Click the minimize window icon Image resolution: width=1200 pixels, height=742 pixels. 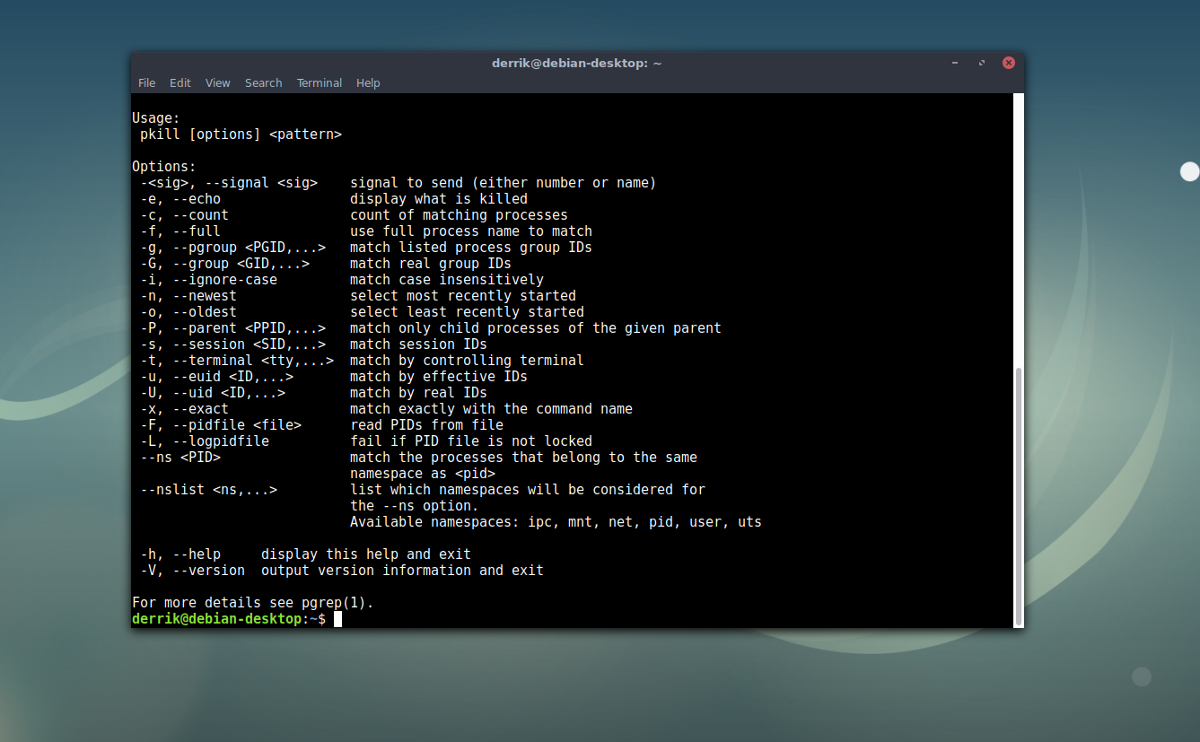(x=955, y=62)
